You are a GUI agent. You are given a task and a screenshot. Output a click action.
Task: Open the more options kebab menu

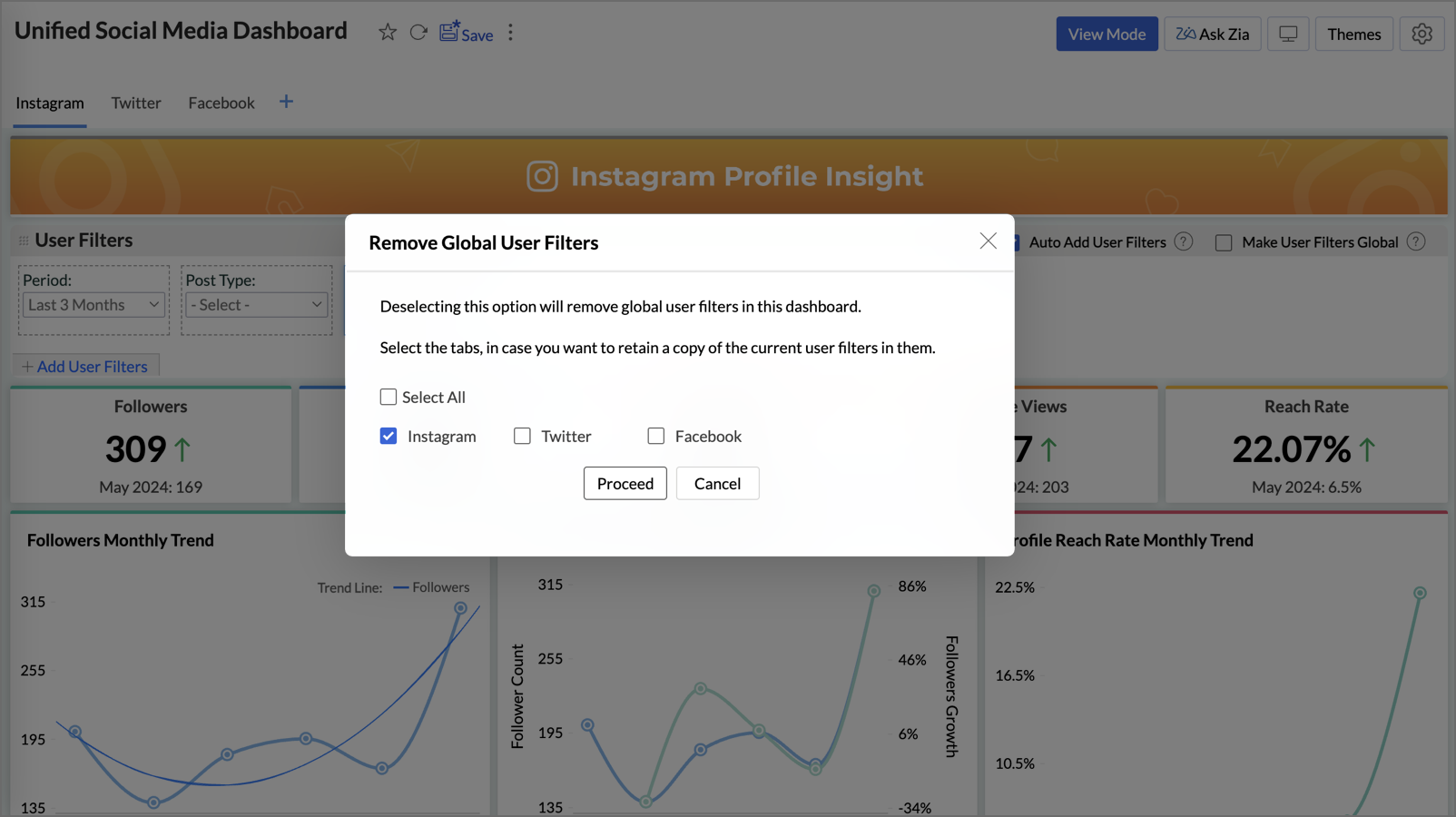click(x=511, y=33)
